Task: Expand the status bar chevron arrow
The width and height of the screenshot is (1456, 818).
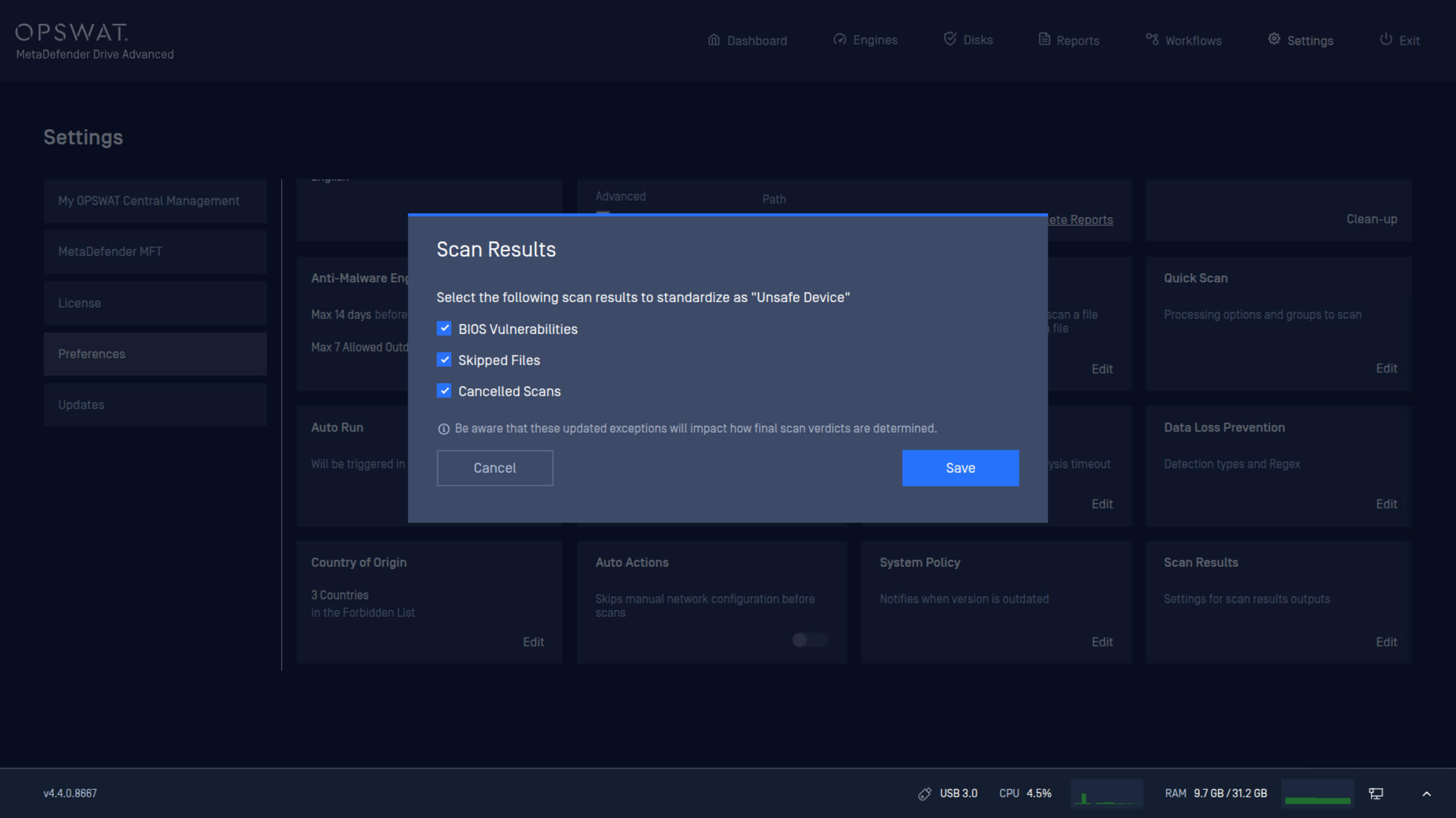Action: click(1427, 794)
